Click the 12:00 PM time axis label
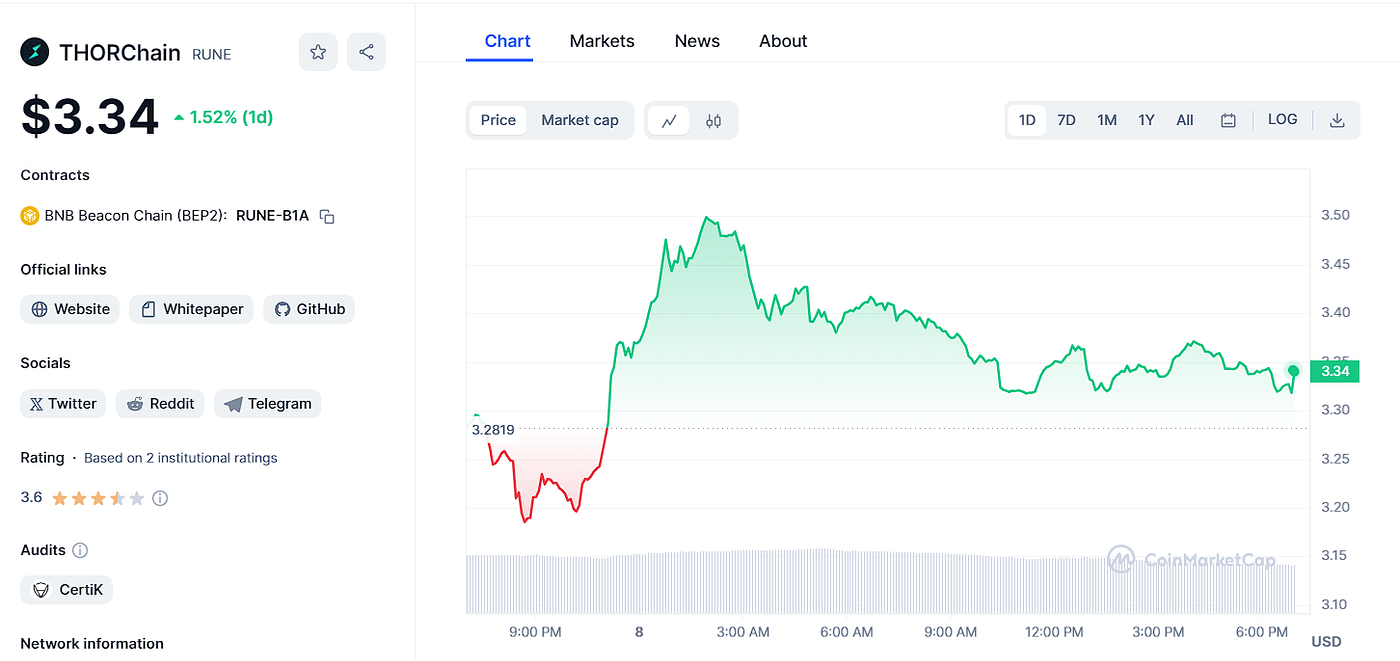This screenshot has height=661, width=1400. (x=1054, y=632)
